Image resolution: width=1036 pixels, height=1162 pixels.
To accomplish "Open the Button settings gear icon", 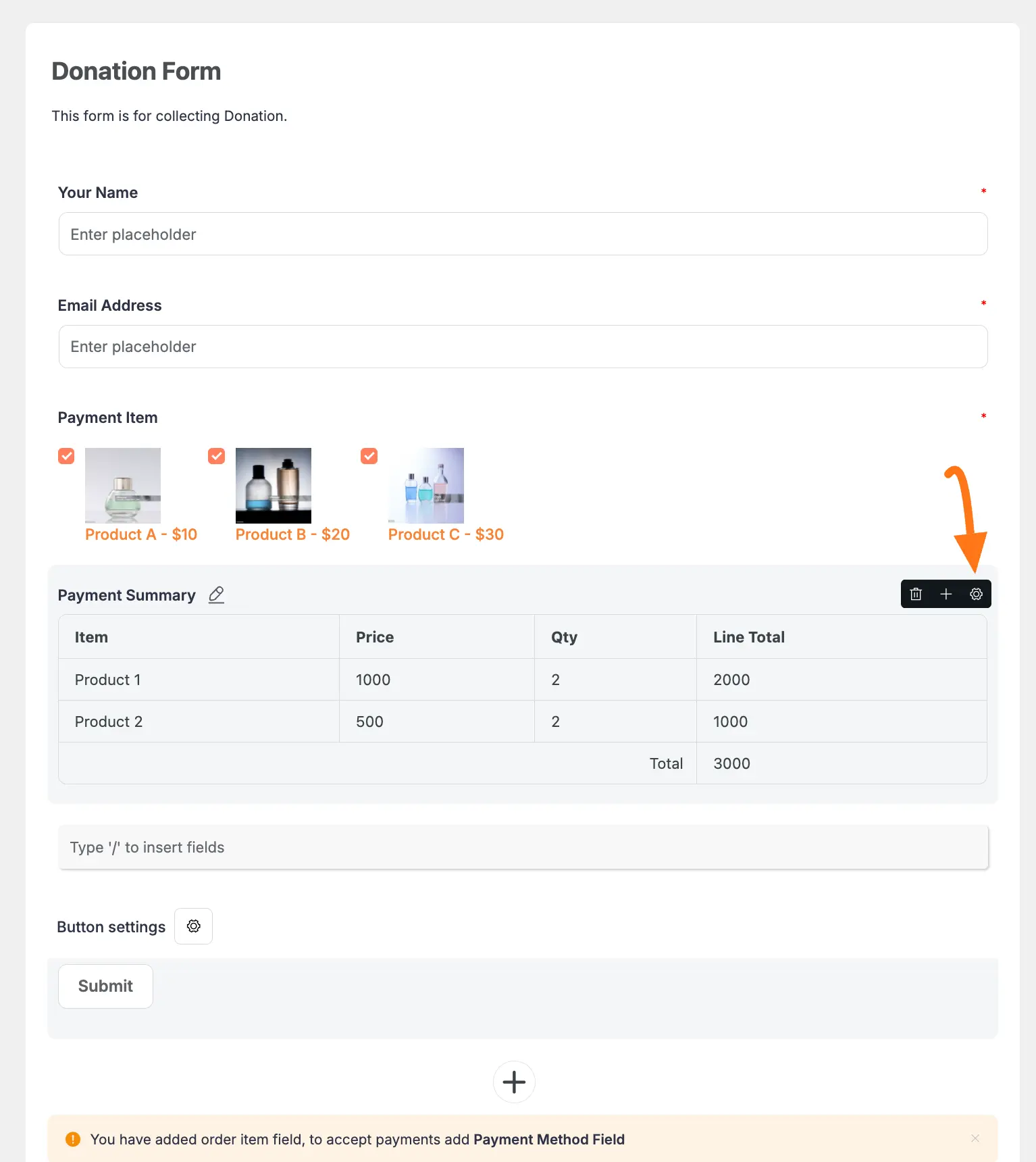I will click(194, 926).
